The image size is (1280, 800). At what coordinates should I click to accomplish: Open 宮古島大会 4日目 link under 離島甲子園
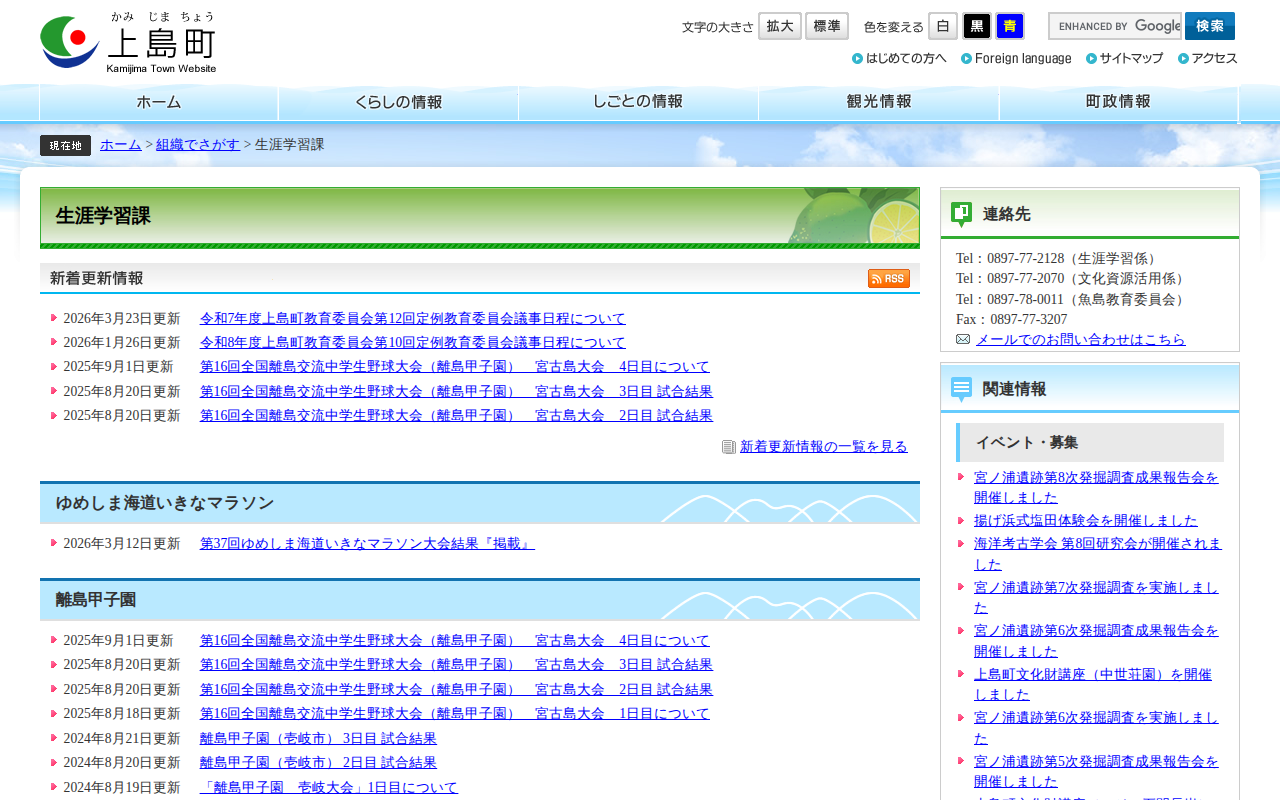click(x=455, y=641)
